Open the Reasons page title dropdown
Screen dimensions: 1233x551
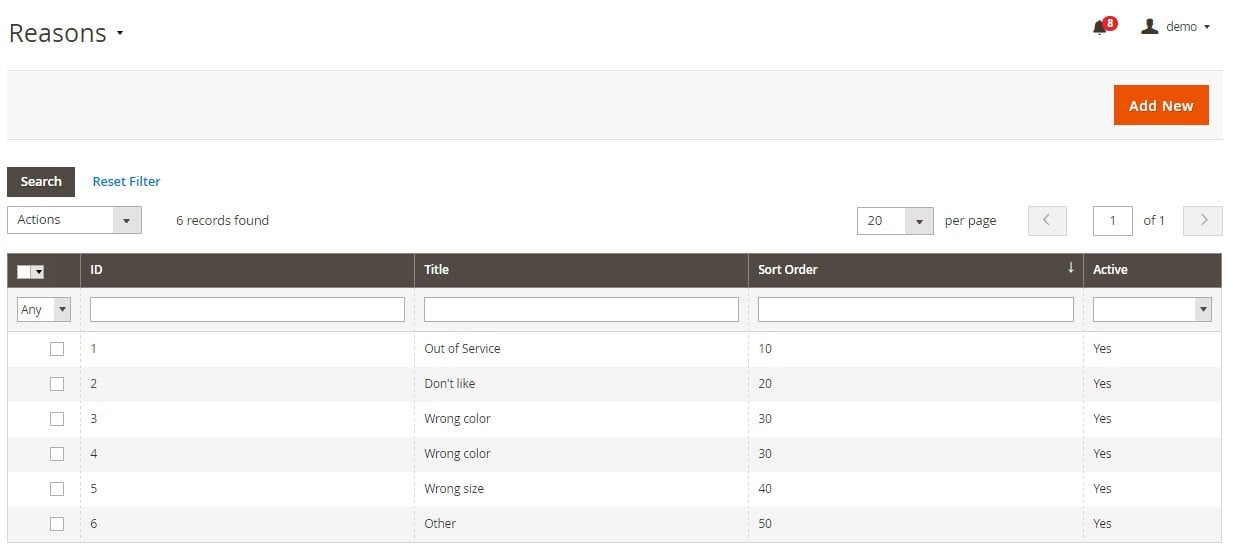coord(120,33)
